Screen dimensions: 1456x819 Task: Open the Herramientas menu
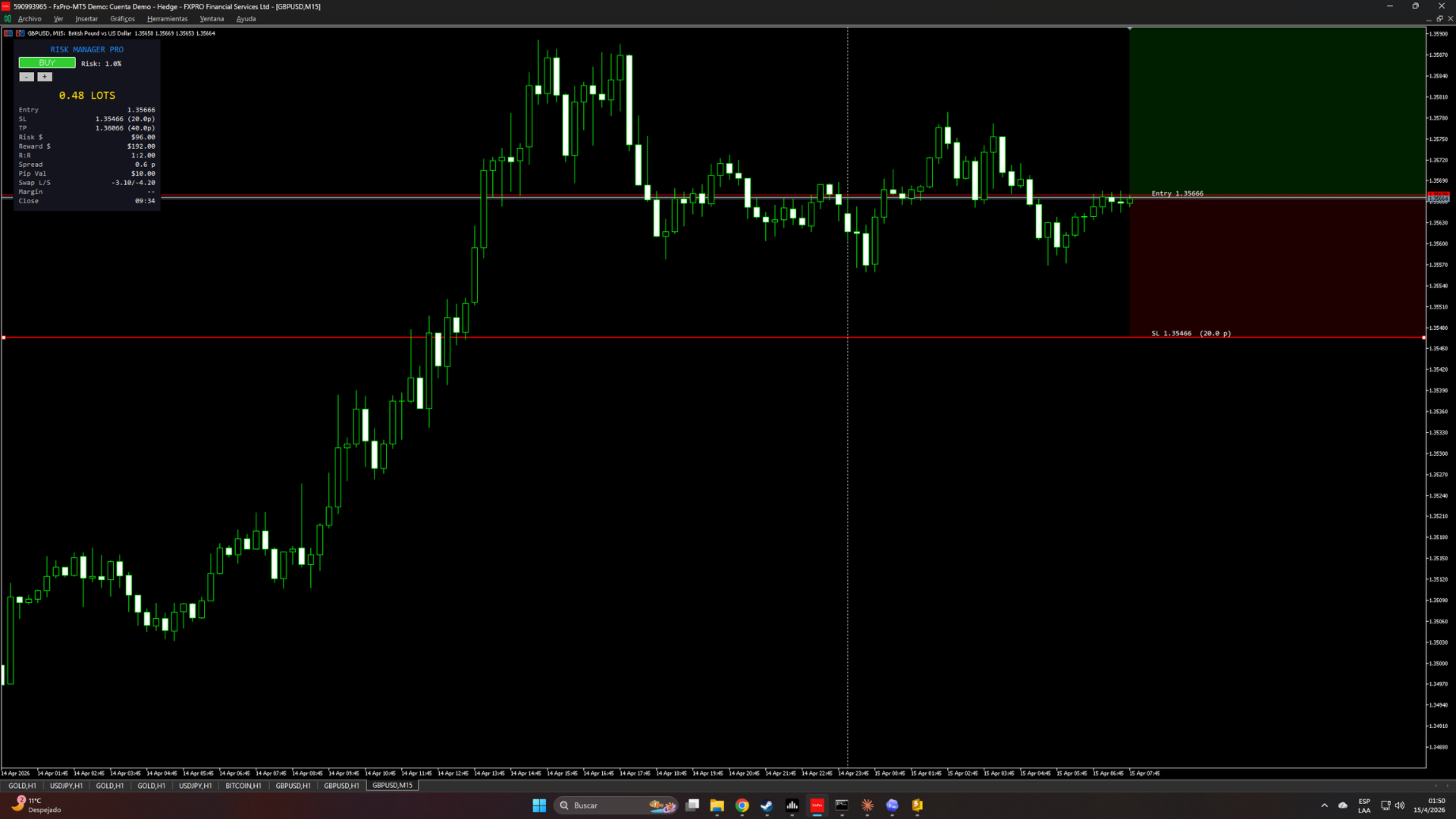click(x=167, y=19)
